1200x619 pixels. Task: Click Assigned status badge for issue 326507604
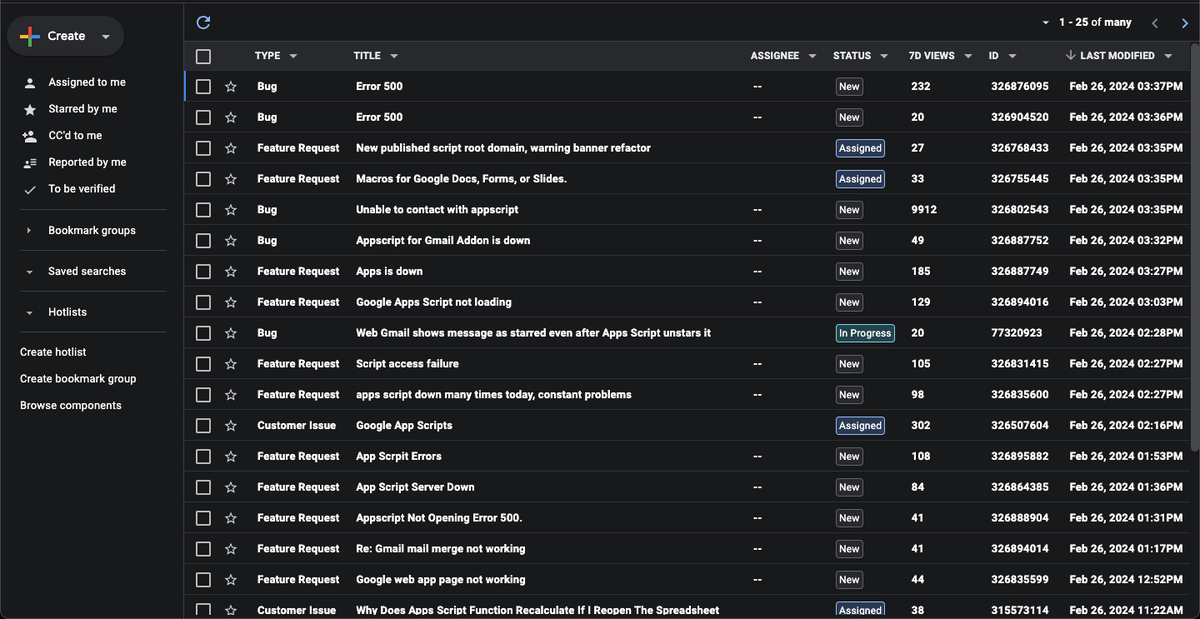click(860, 426)
